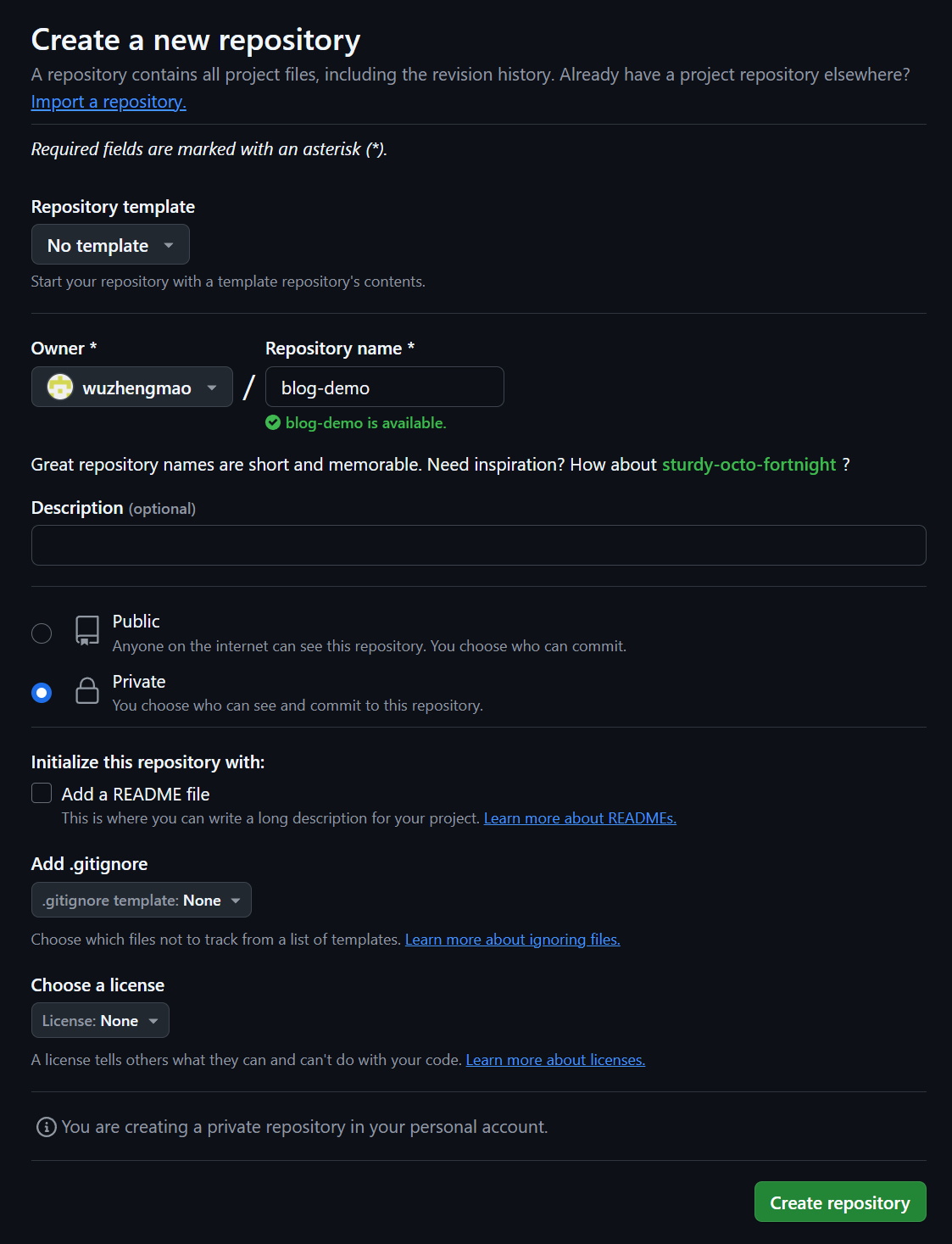Use the suggested name sturdy-octo-fortnight
Screen dimensions: 952x1244
pos(749,465)
